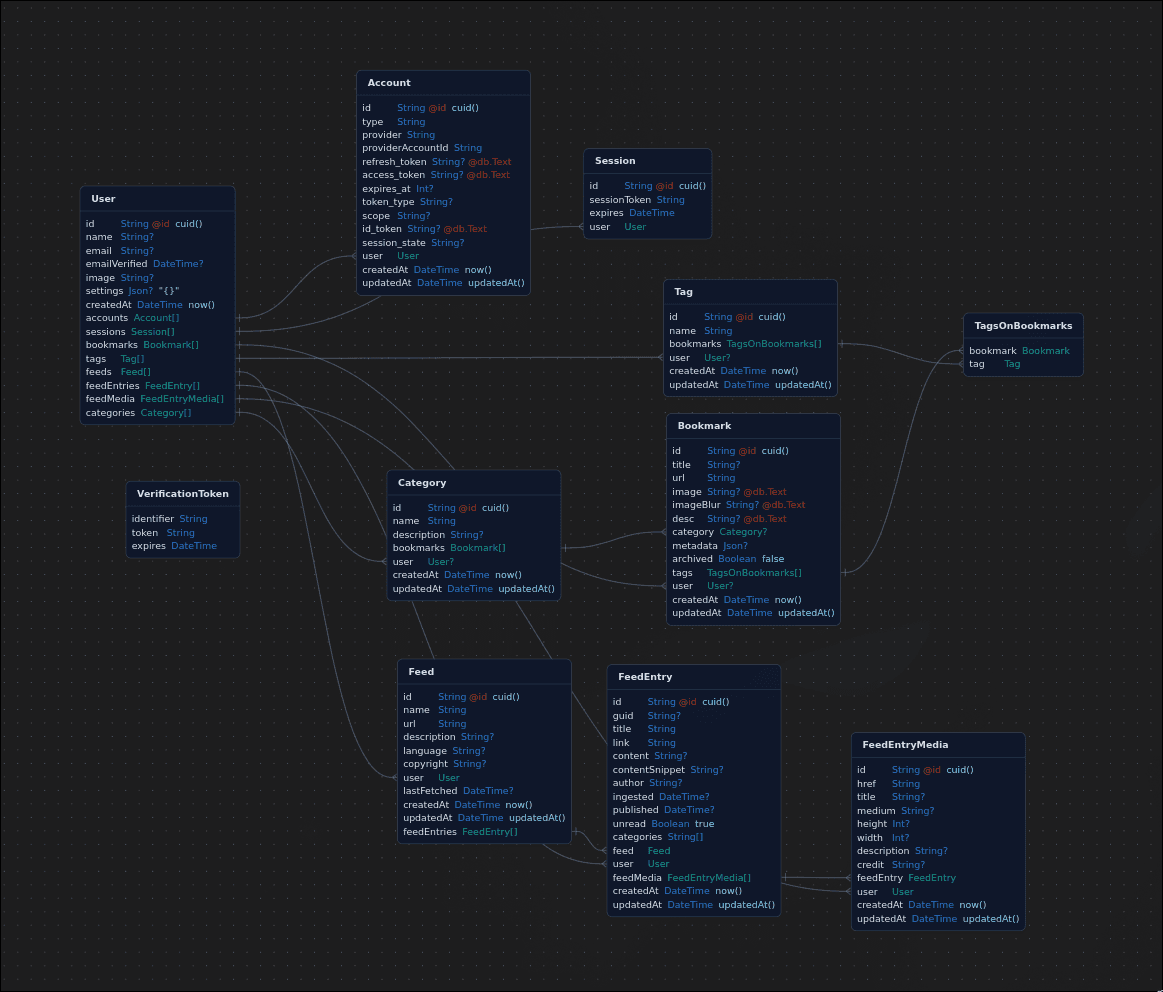Viewport: 1163px width, 992px height.
Task: Select the Tag model header
Action: [x=683, y=291]
